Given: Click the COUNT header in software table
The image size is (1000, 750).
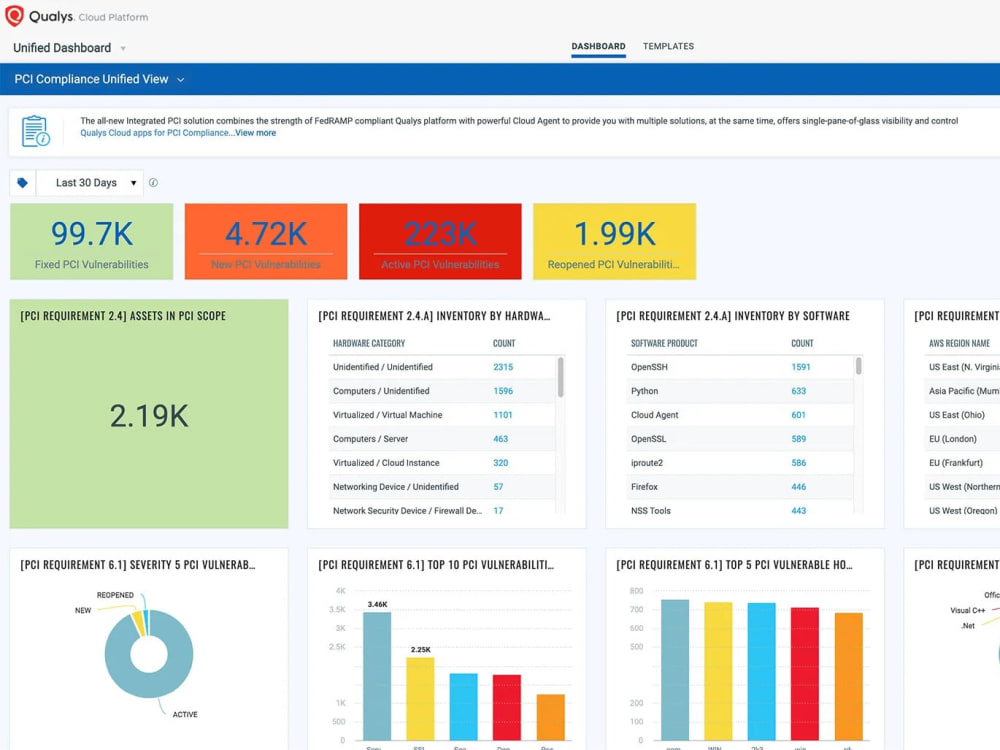Looking at the screenshot, I should (x=802, y=343).
